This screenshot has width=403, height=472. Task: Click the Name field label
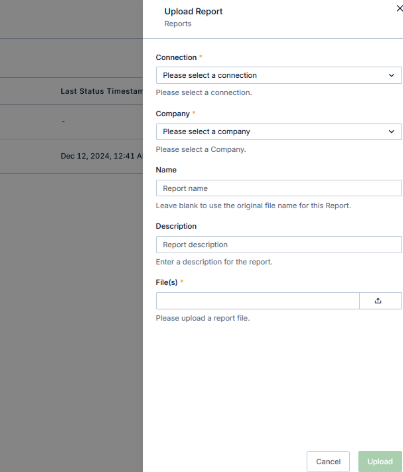tap(166, 170)
